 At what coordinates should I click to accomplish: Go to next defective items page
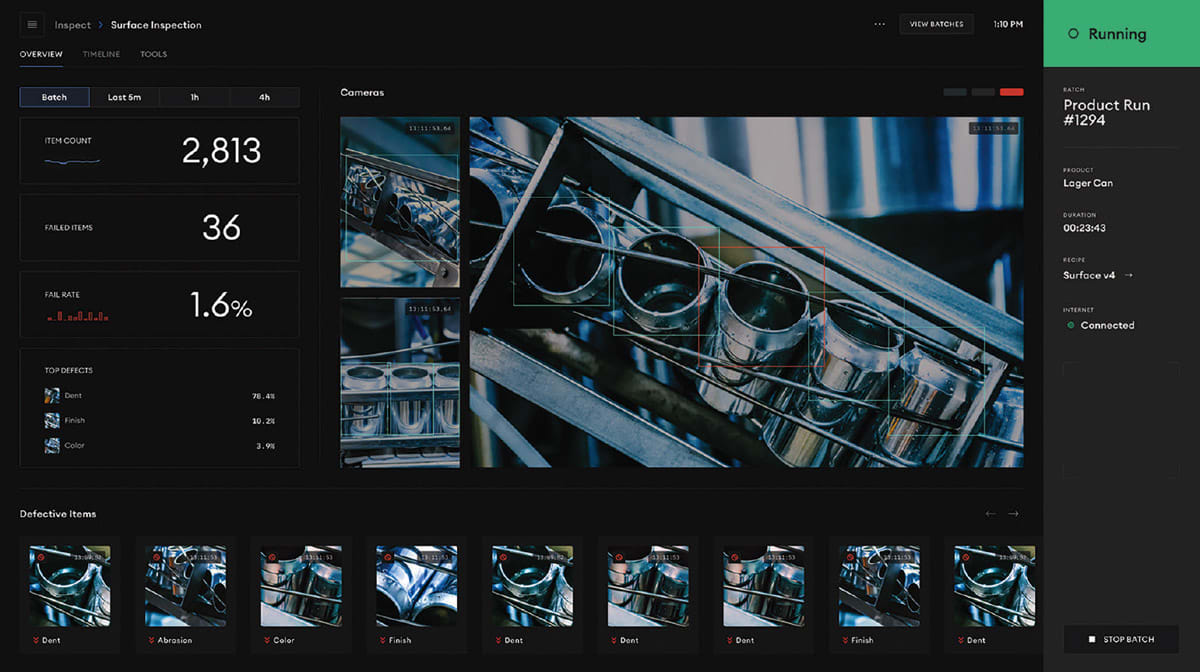point(1013,514)
